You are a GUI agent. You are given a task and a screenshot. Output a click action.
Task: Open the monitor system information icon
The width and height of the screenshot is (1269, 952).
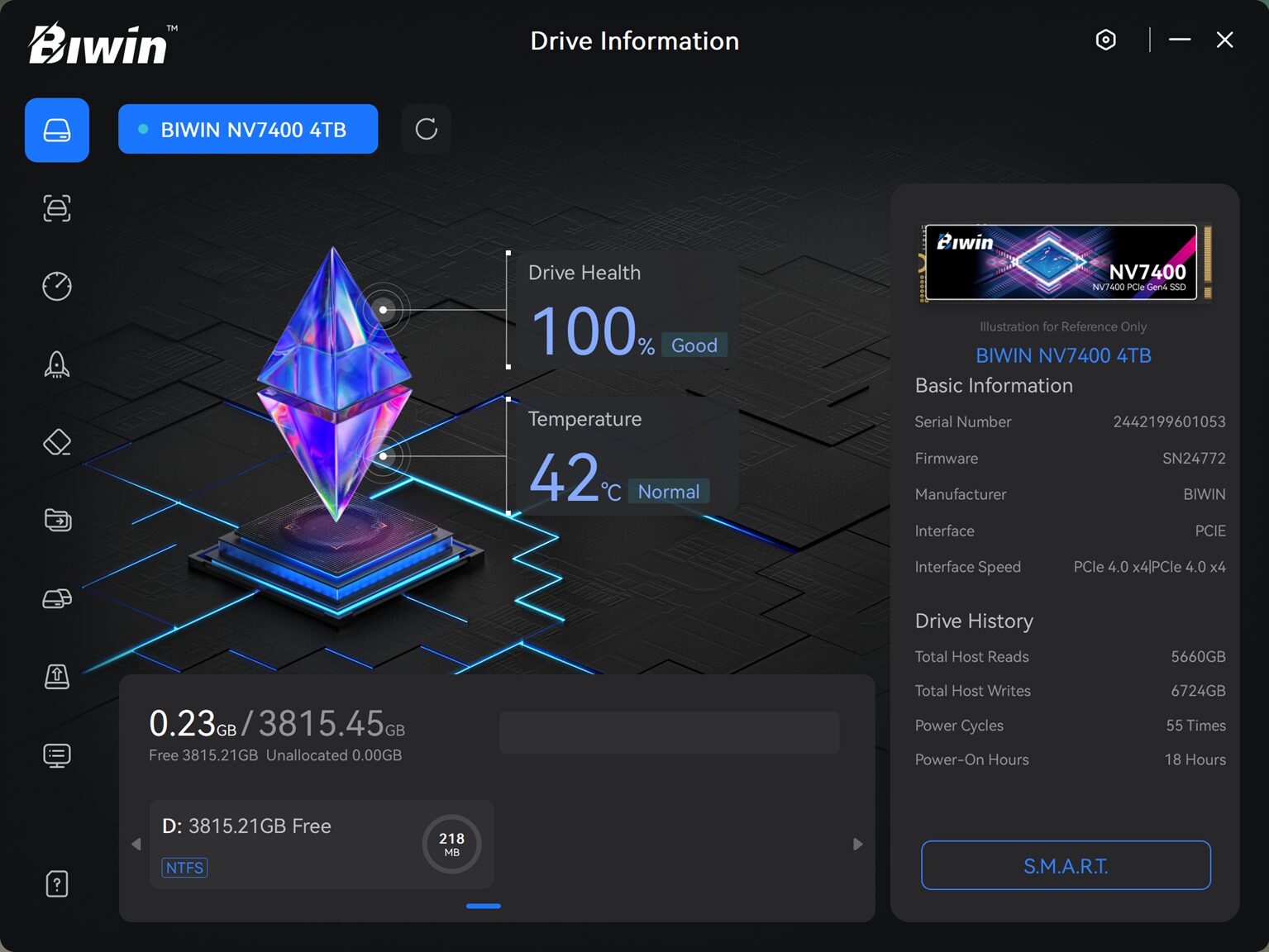pyautogui.click(x=57, y=754)
